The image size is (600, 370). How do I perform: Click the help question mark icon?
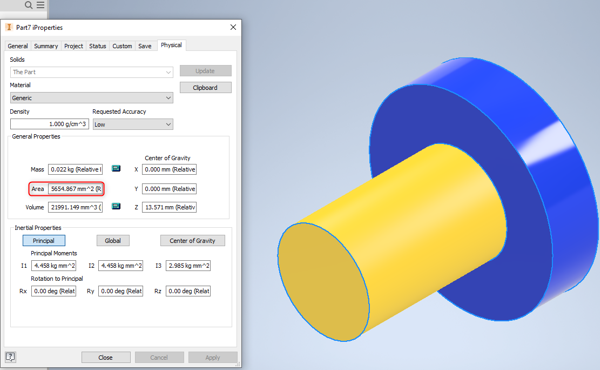pyautogui.click(x=10, y=357)
